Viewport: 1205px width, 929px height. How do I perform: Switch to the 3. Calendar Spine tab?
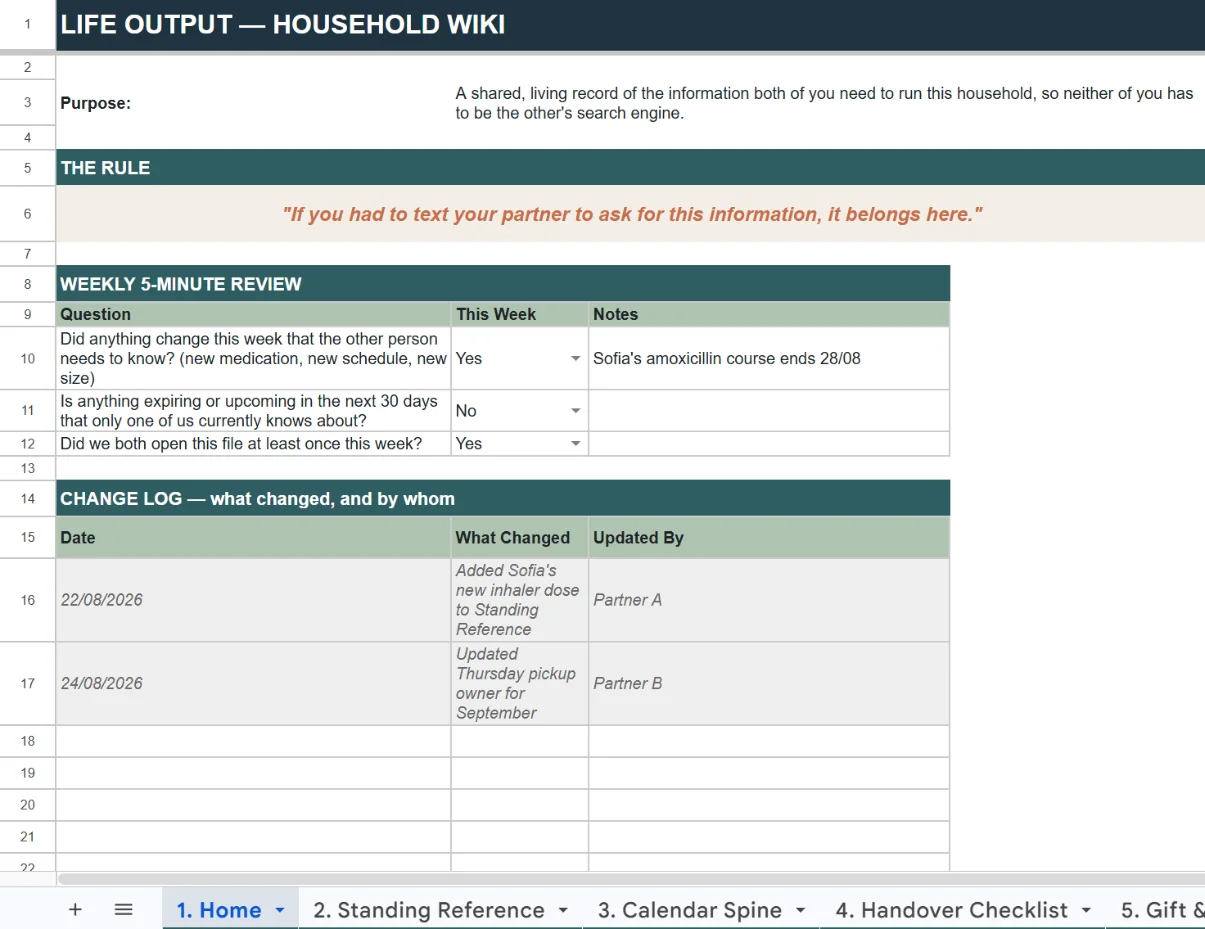[690, 910]
